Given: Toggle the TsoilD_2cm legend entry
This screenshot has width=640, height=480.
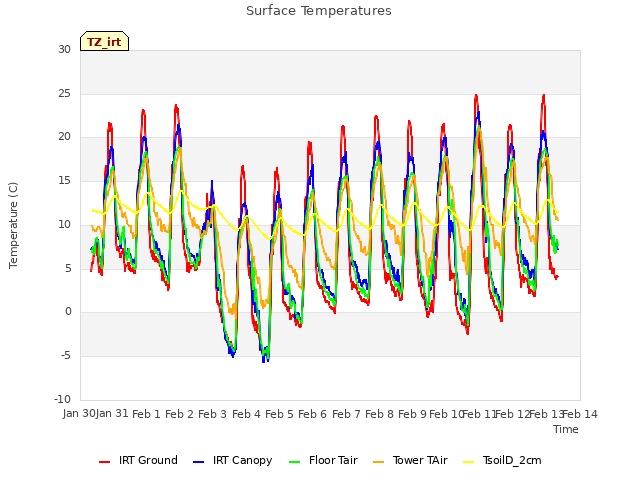Looking at the screenshot, I should pyautogui.click(x=502, y=460).
